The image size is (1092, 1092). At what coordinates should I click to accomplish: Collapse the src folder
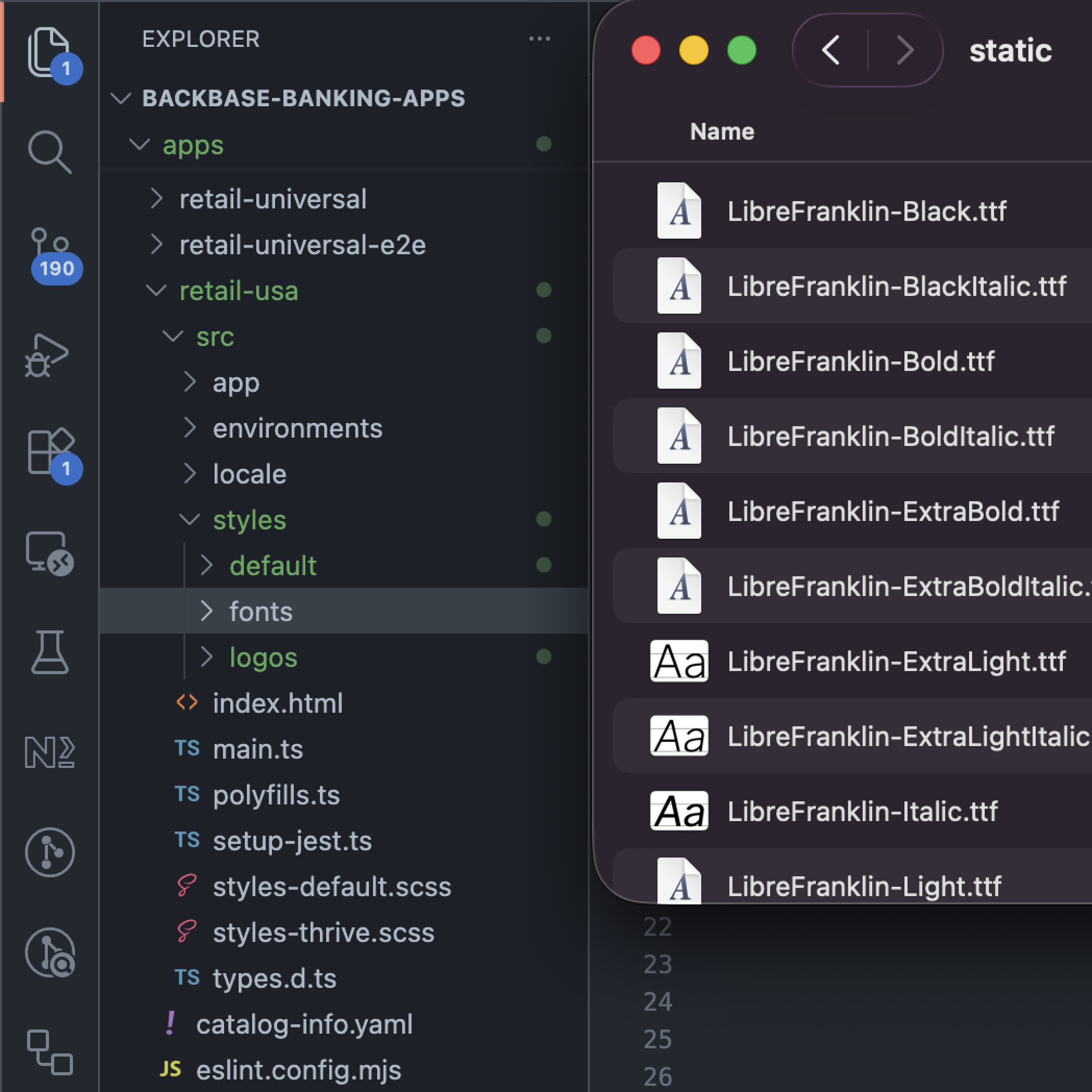(x=173, y=337)
